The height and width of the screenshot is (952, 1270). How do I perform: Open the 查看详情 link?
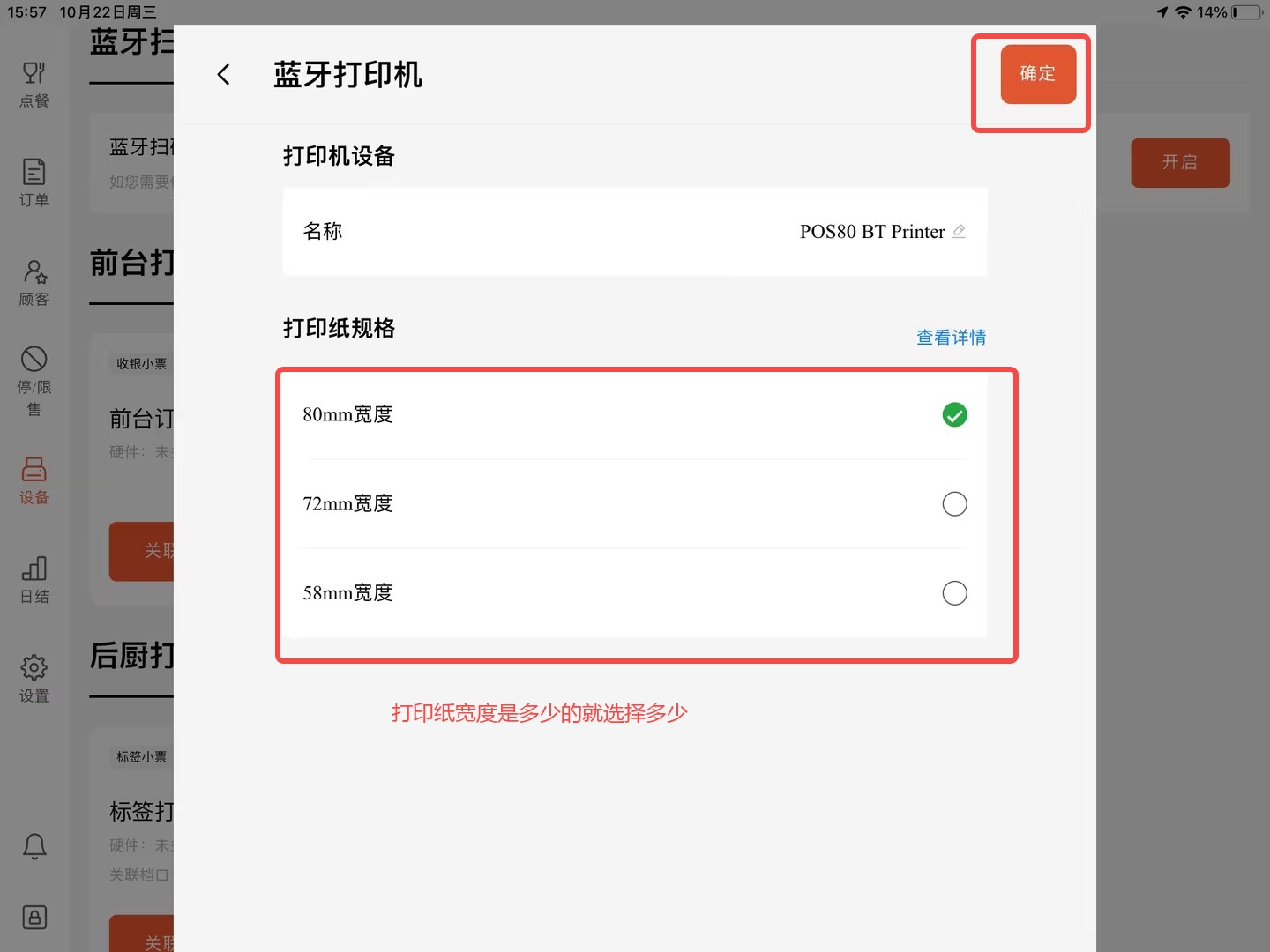[x=951, y=337]
